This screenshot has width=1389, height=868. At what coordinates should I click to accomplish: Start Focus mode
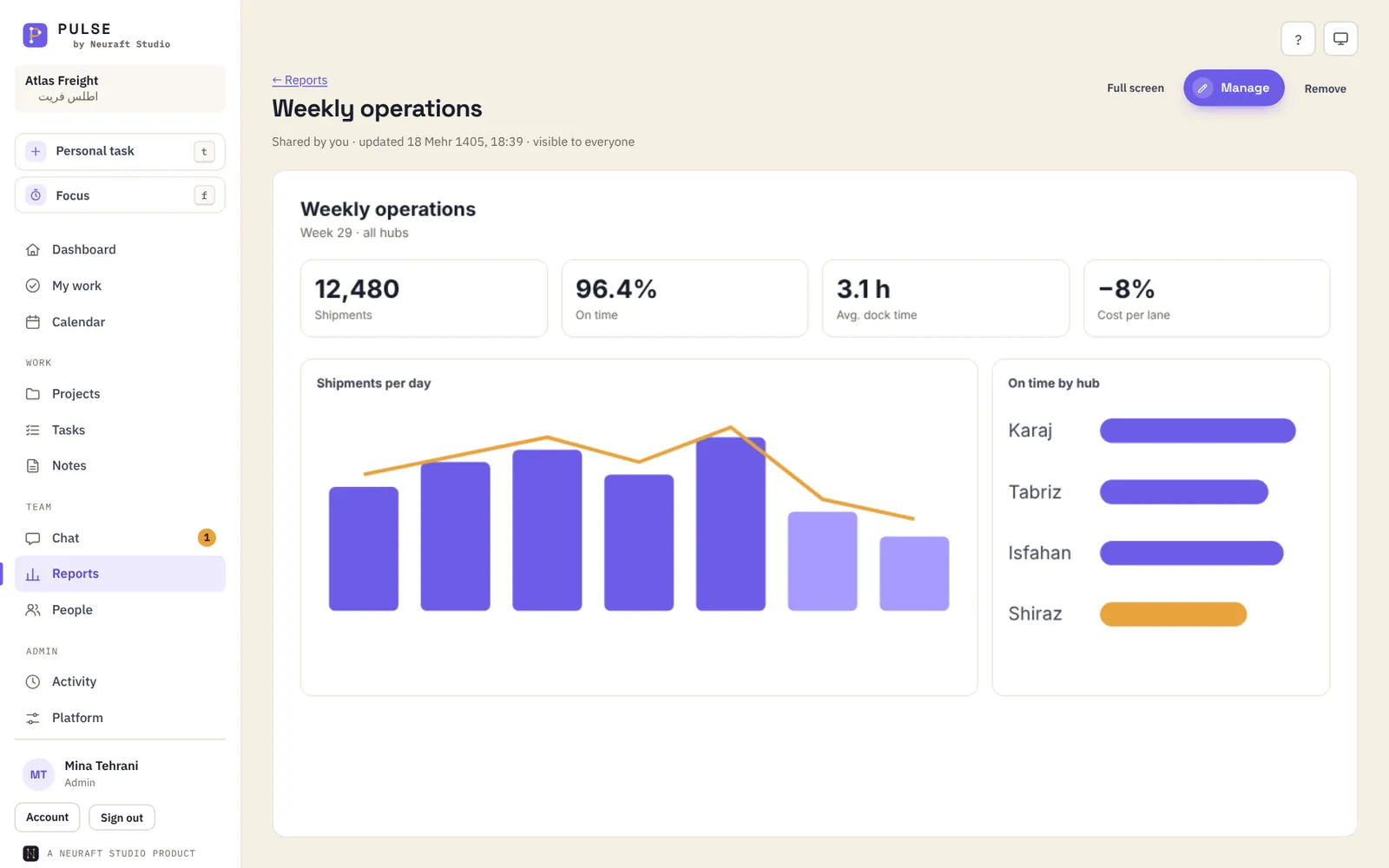point(120,195)
